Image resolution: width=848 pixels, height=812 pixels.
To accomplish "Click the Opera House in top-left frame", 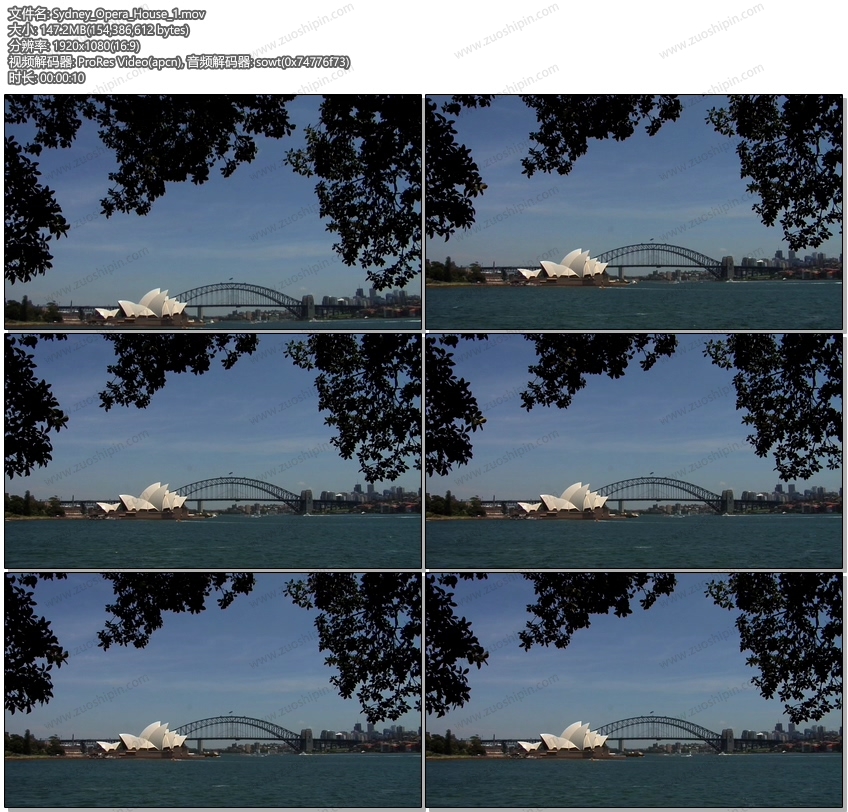I will (147, 307).
